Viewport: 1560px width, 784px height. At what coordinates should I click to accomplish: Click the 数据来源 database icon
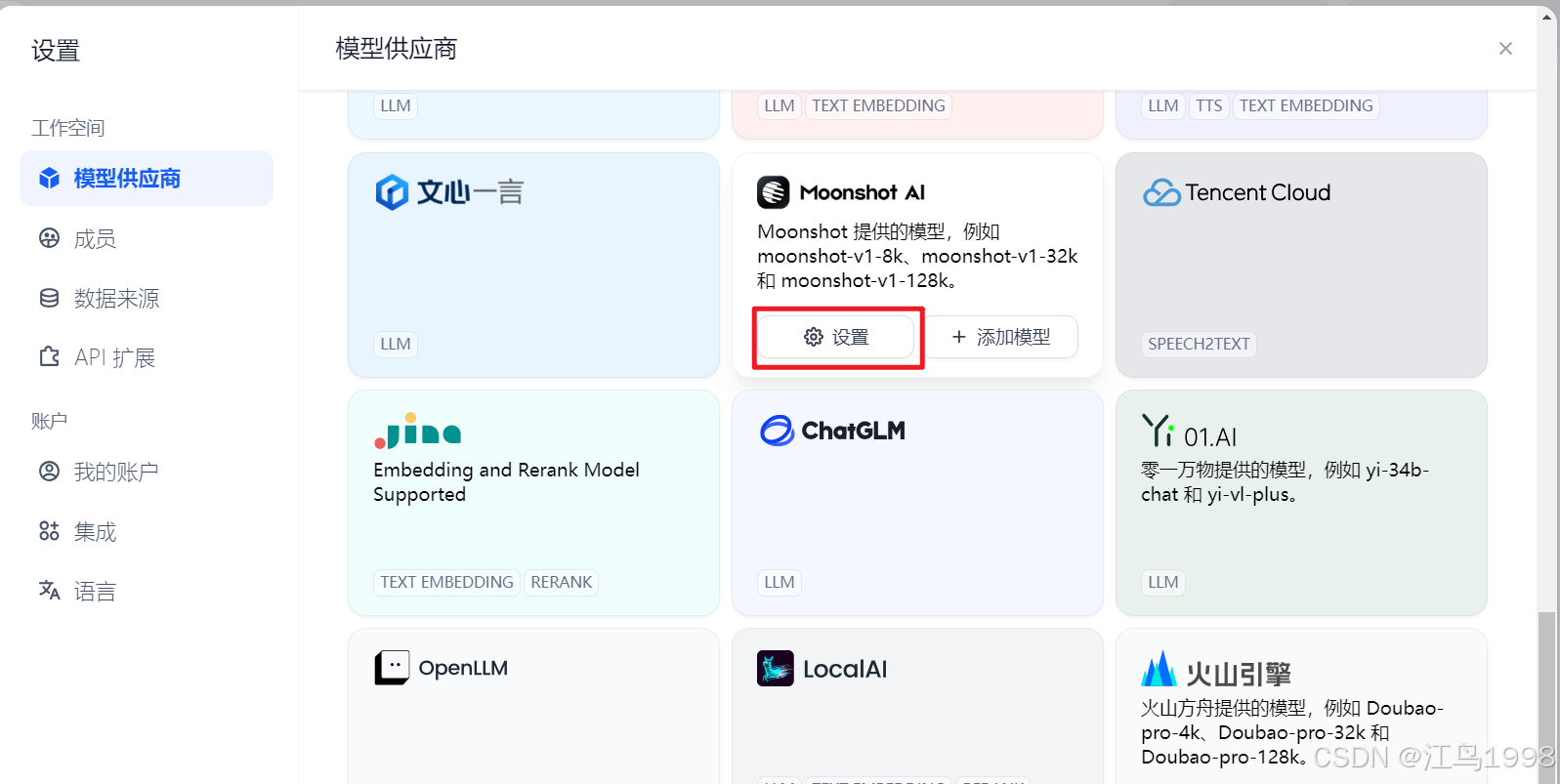(49, 298)
